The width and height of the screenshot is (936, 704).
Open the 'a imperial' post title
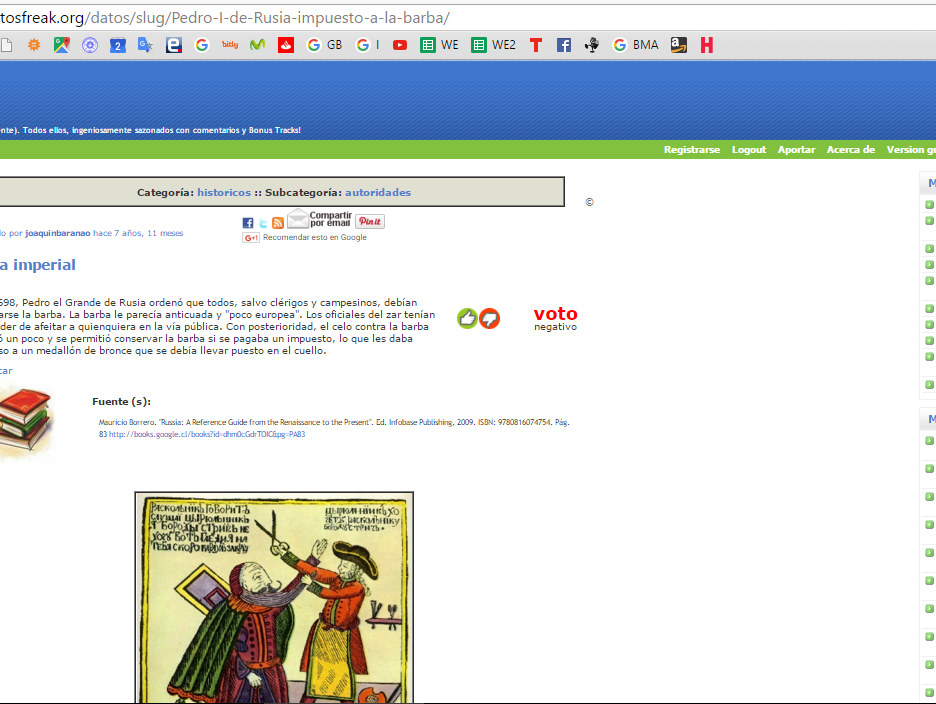pyautogui.click(x=38, y=265)
